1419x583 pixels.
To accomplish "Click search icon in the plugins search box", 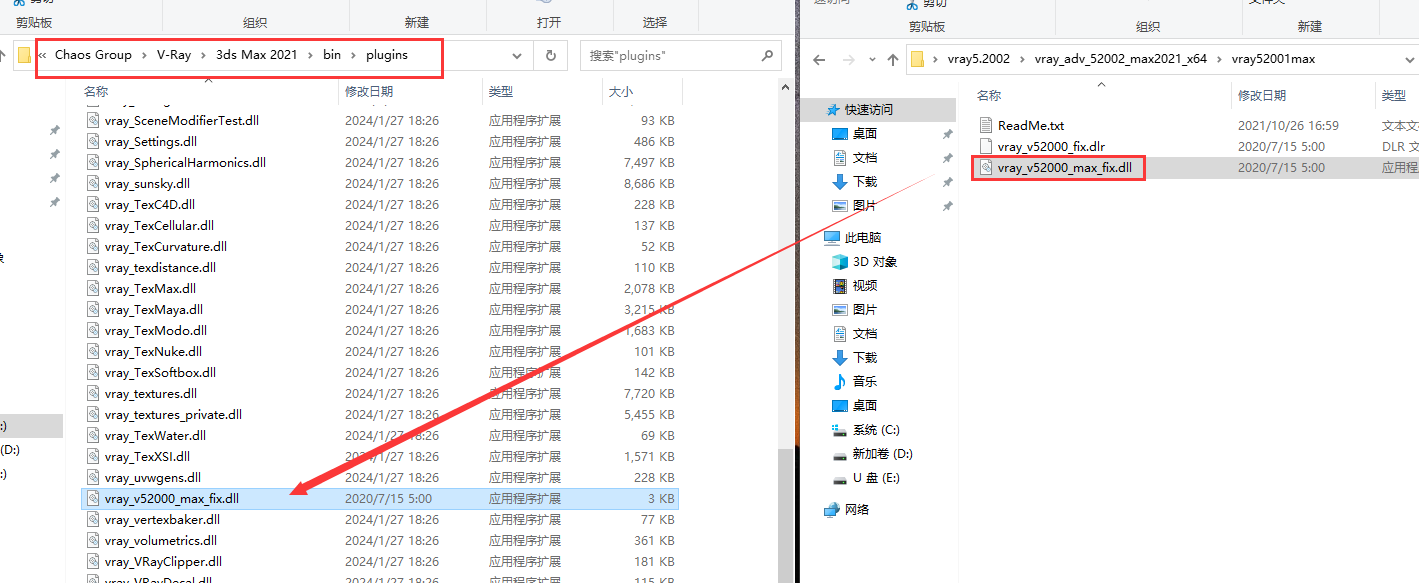I will point(767,56).
